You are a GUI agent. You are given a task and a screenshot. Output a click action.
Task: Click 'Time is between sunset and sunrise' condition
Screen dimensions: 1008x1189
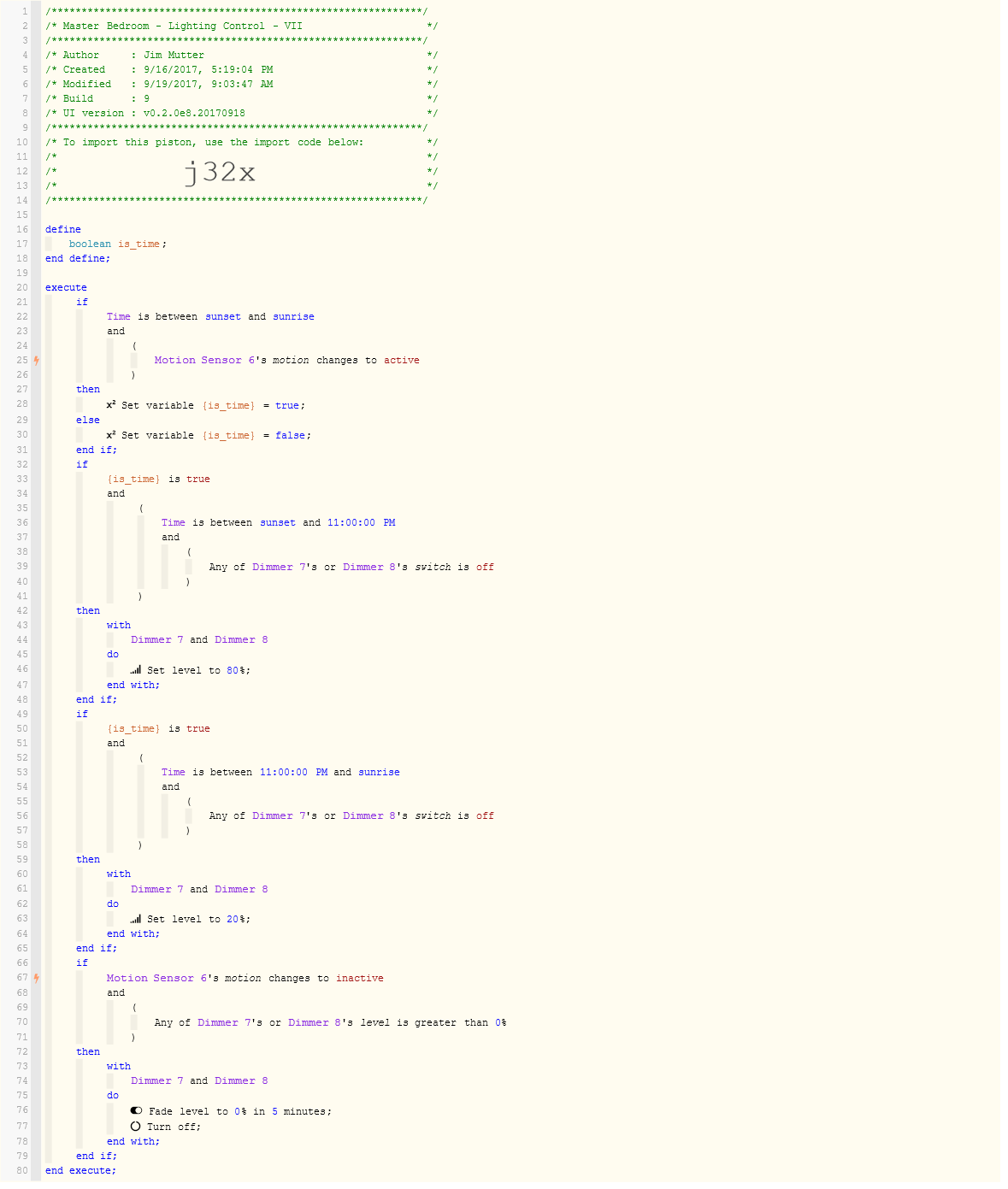(210, 316)
